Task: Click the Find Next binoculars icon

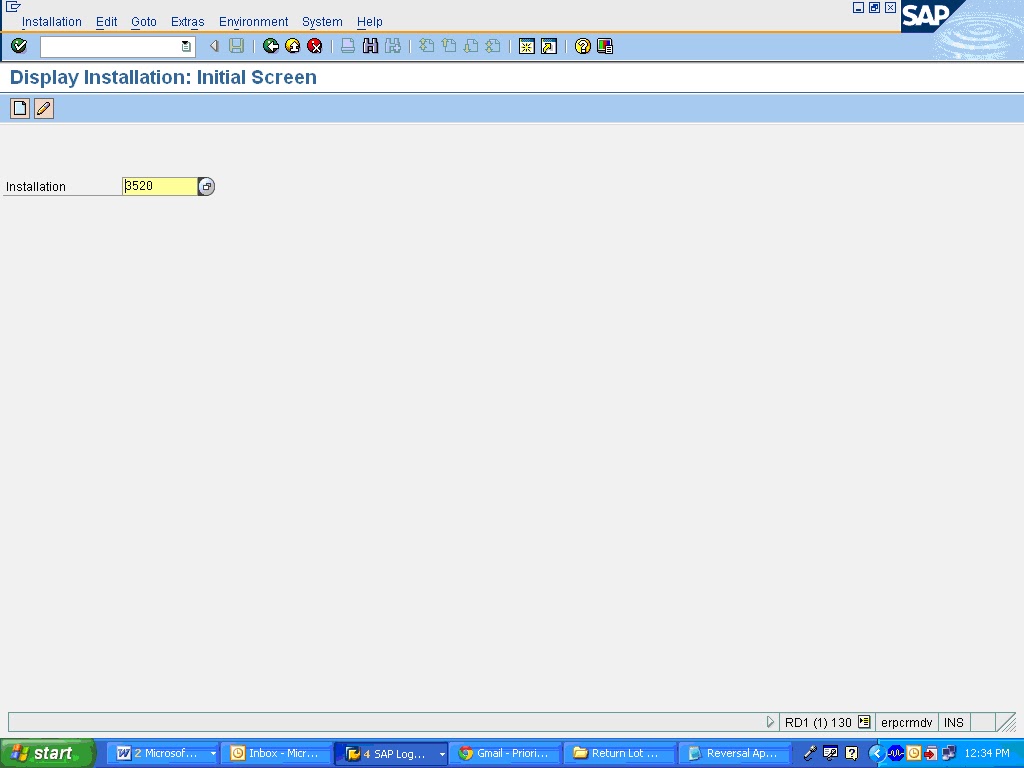Action: click(392, 46)
